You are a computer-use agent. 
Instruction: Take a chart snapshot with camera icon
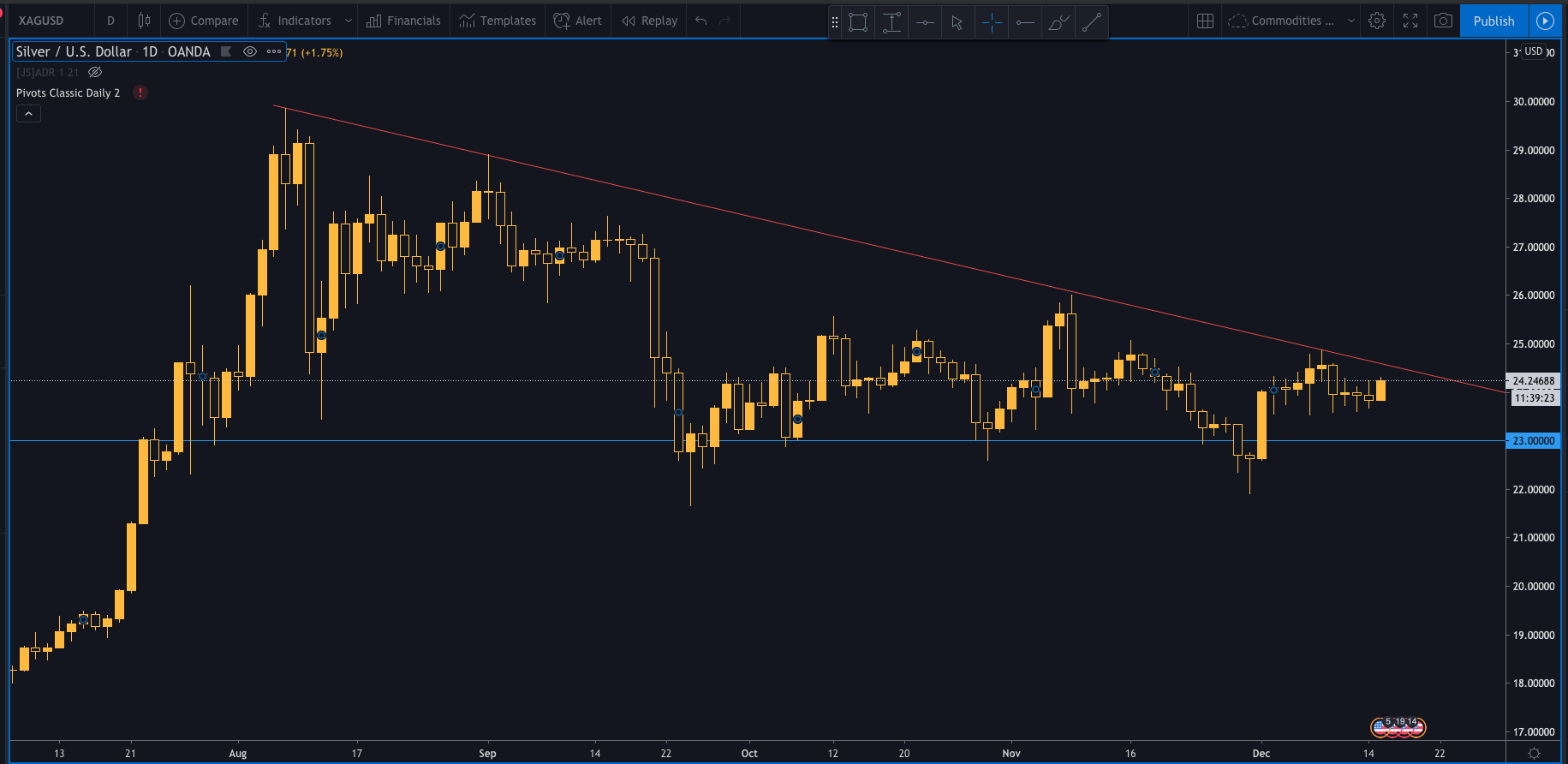coord(1443,21)
